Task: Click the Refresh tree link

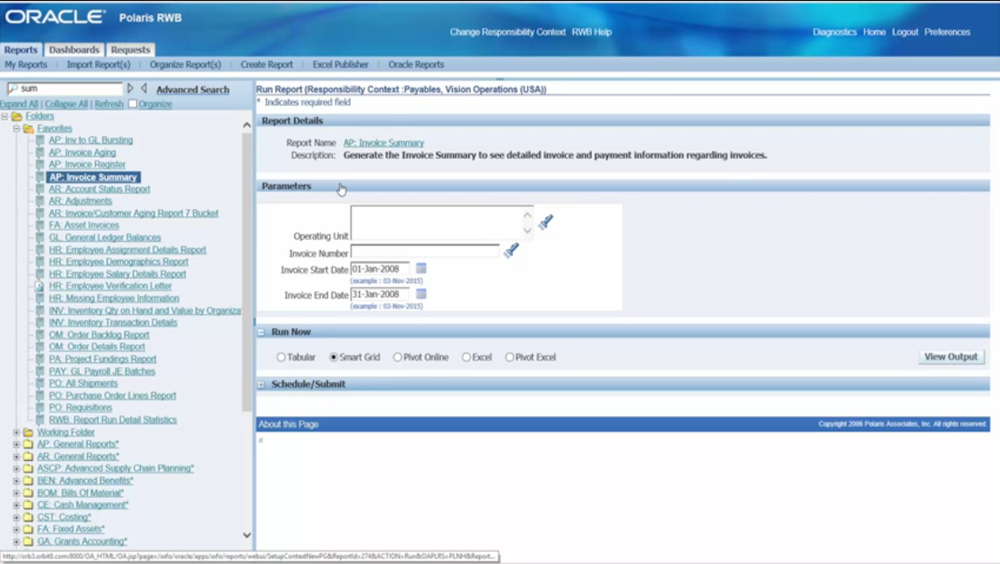Action: click(109, 104)
